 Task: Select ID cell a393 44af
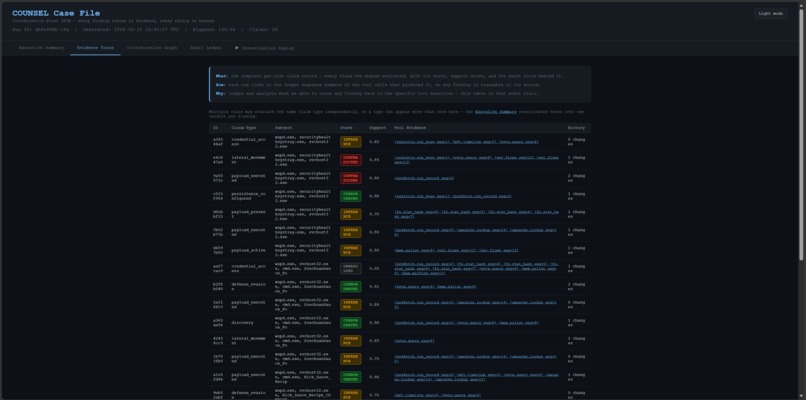[218, 142]
